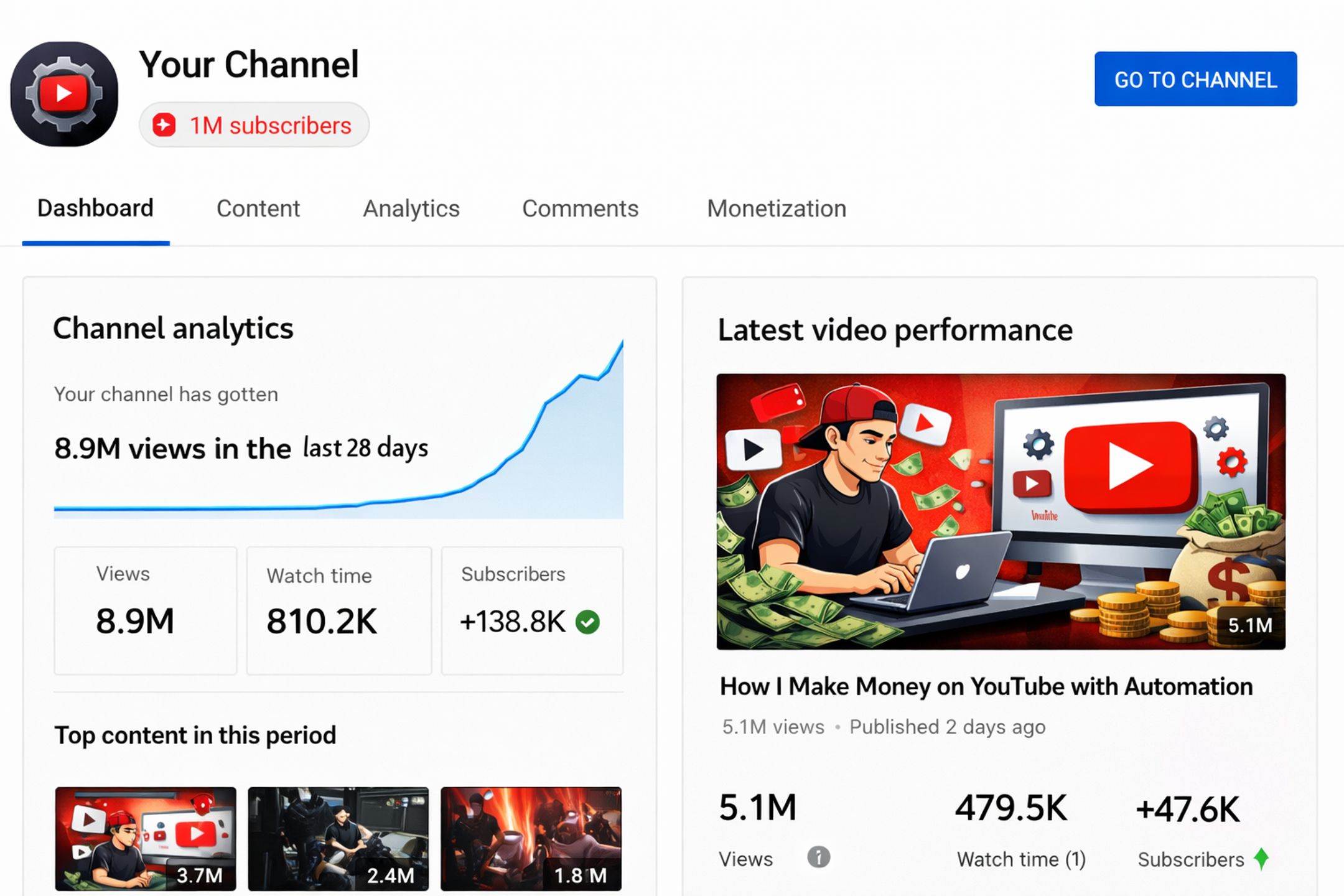The image size is (1344, 896).
Task: Click the 'Latest video performance' heading
Action: click(895, 330)
